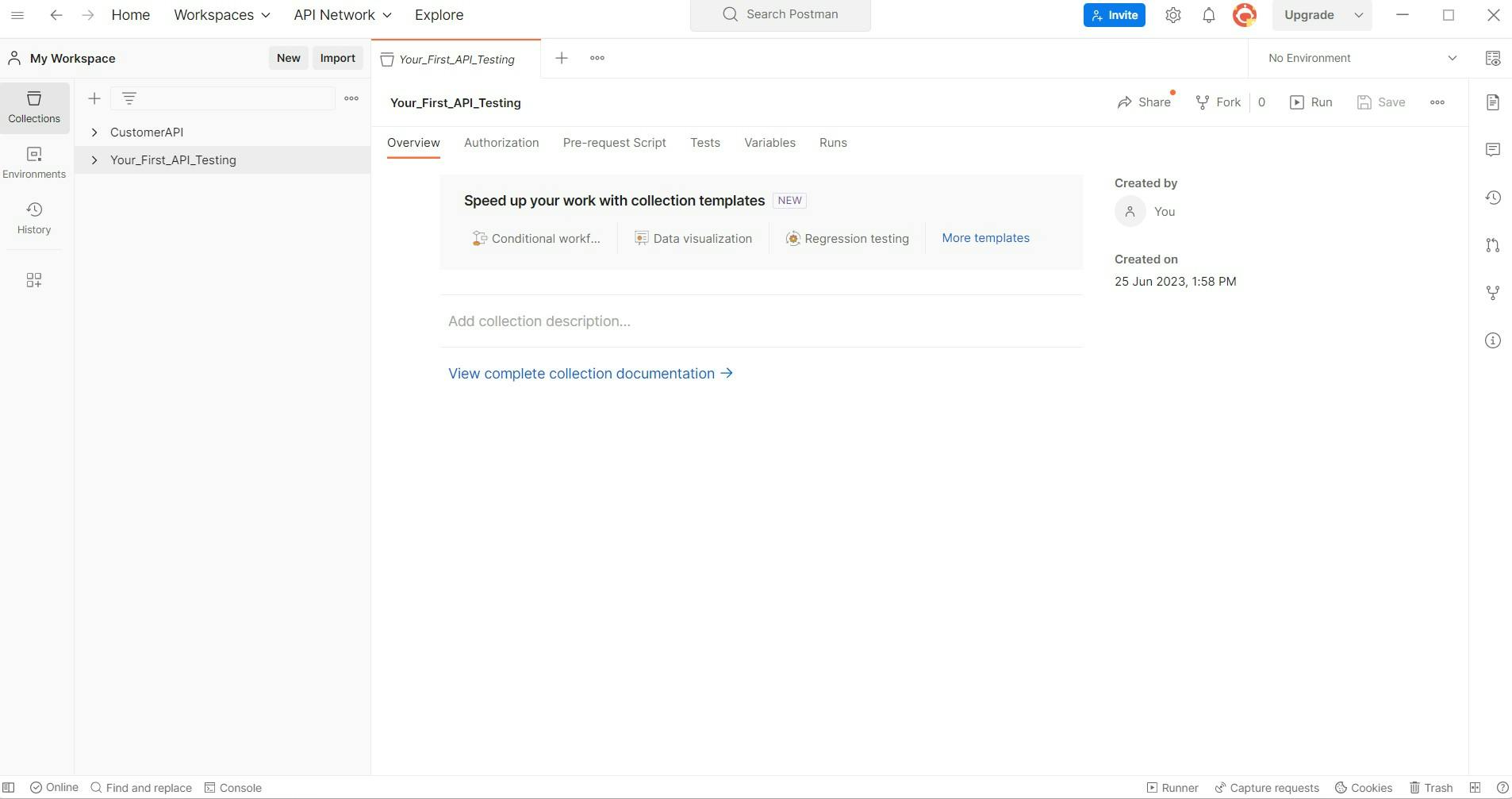Open Forks icon in right sidebar
This screenshot has height=799, width=1512.
coord(1493,293)
